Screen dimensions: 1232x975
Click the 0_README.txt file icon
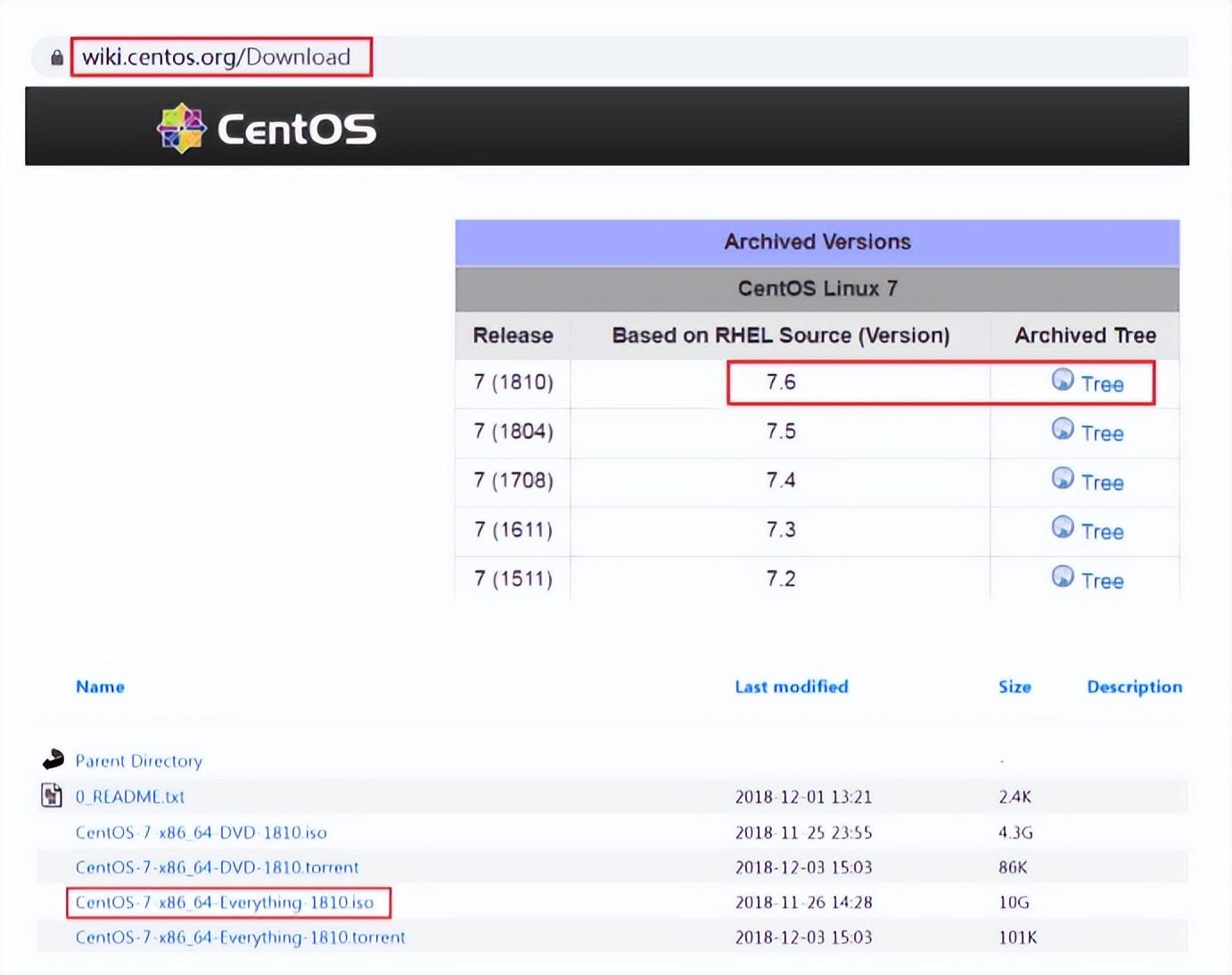[x=52, y=795]
